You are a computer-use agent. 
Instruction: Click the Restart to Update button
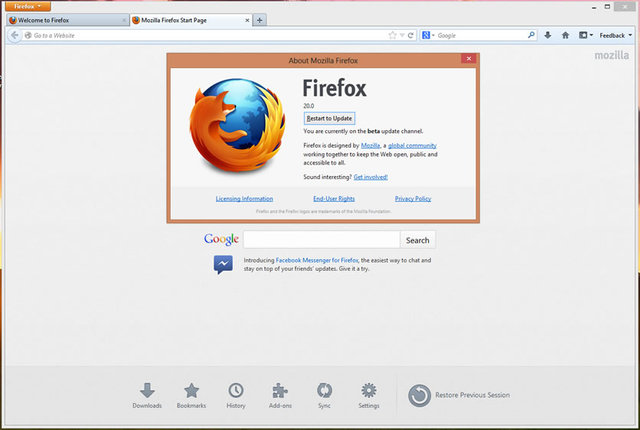(x=329, y=118)
